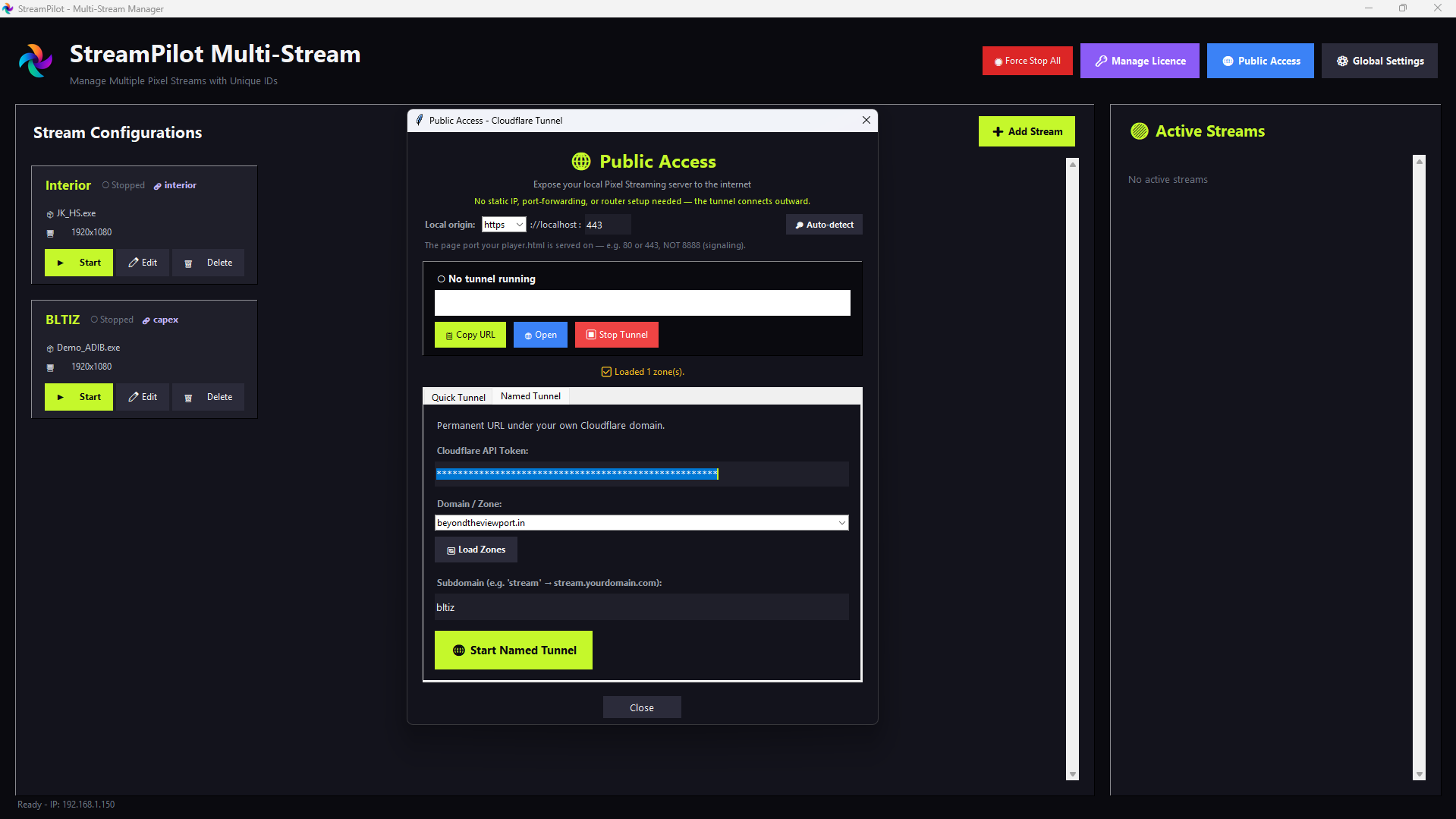1456x819 pixels.
Task: Click the local origin port field
Action: click(x=607, y=225)
